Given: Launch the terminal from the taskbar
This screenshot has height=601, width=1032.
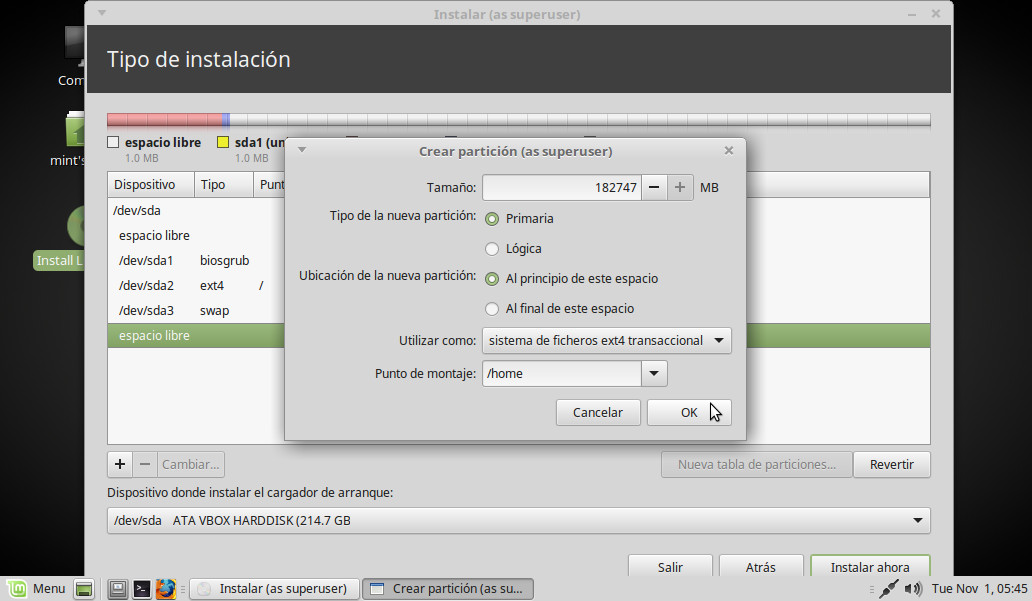Looking at the screenshot, I should (142, 589).
